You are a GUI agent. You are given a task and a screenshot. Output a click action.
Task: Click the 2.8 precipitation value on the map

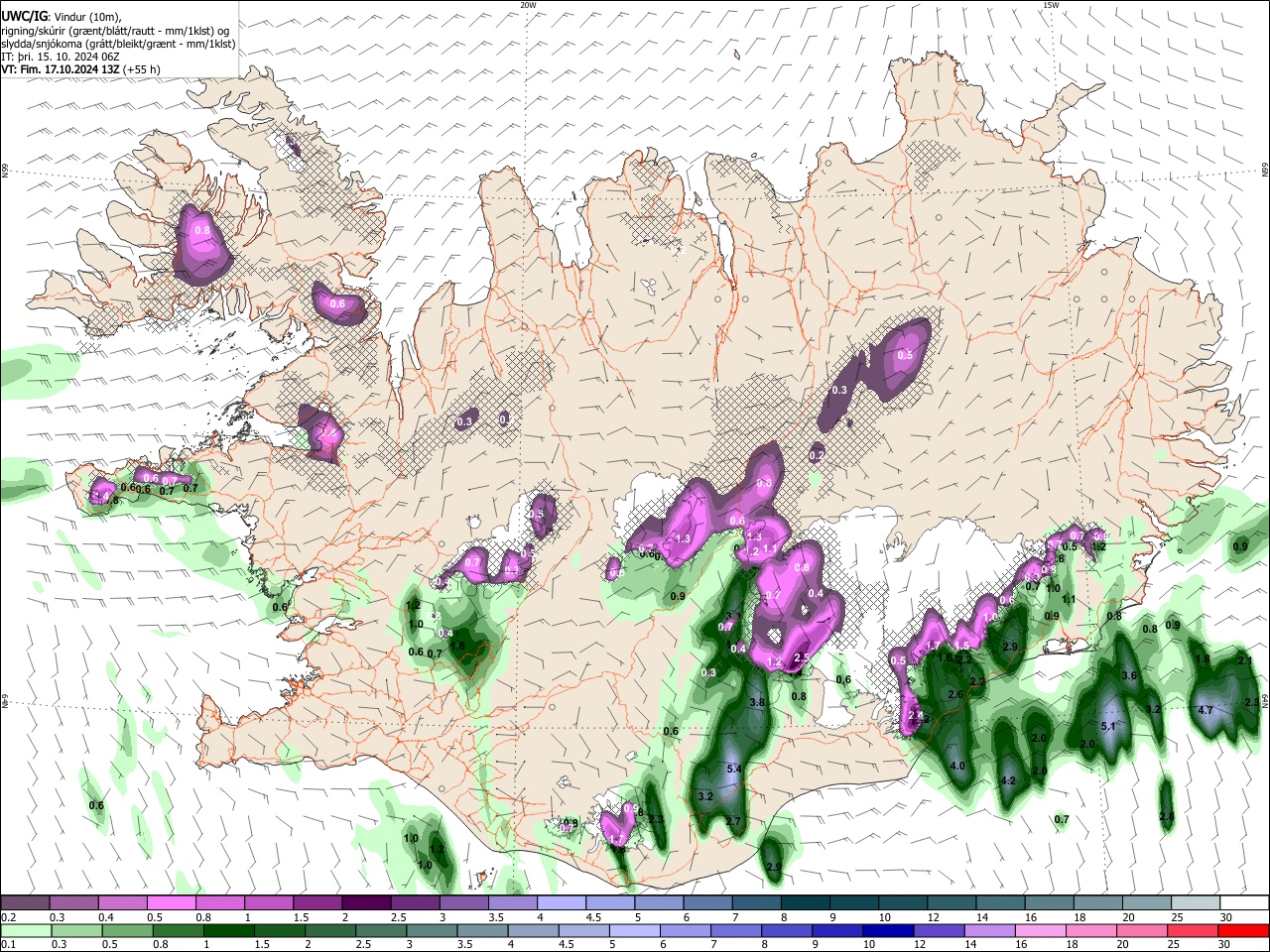click(1167, 816)
